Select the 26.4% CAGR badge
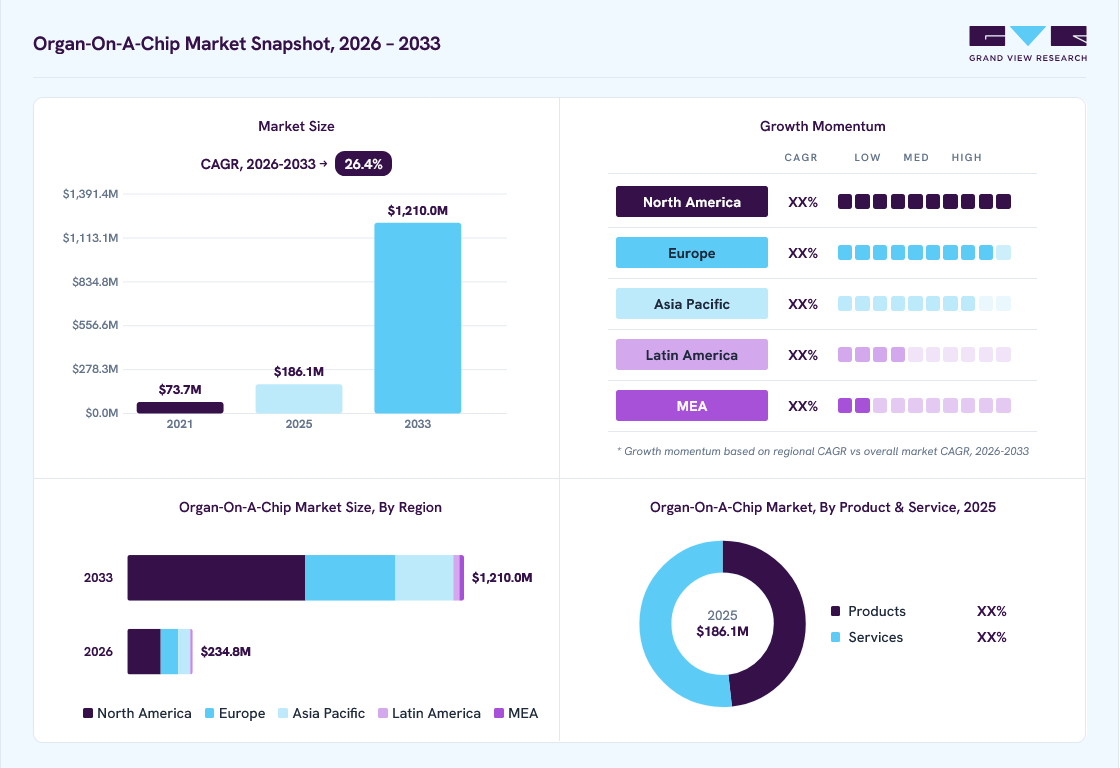The image size is (1120, 768). coord(363,164)
